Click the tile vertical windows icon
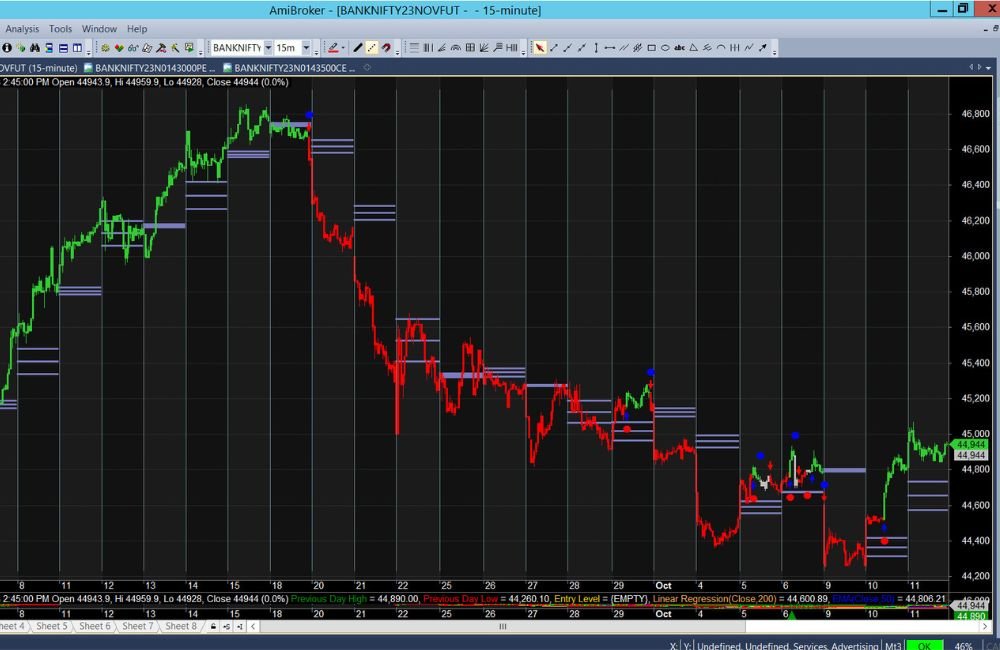This screenshot has height=650, width=1000. click(x=77, y=48)
